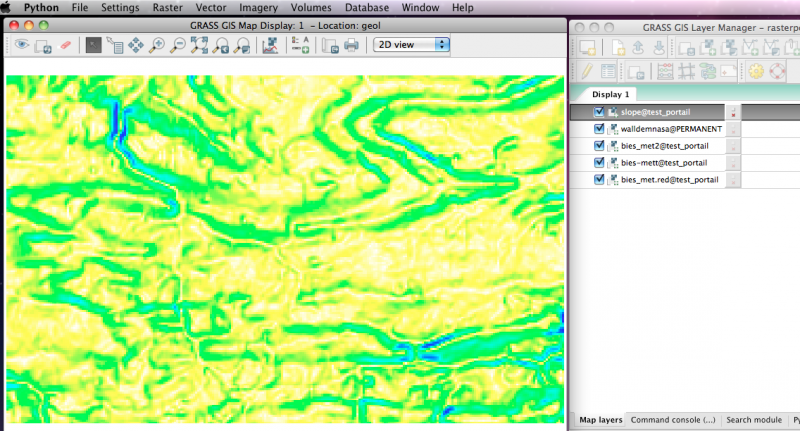
Task: Click the Display map eye icon
Action: tap(21, 45)
